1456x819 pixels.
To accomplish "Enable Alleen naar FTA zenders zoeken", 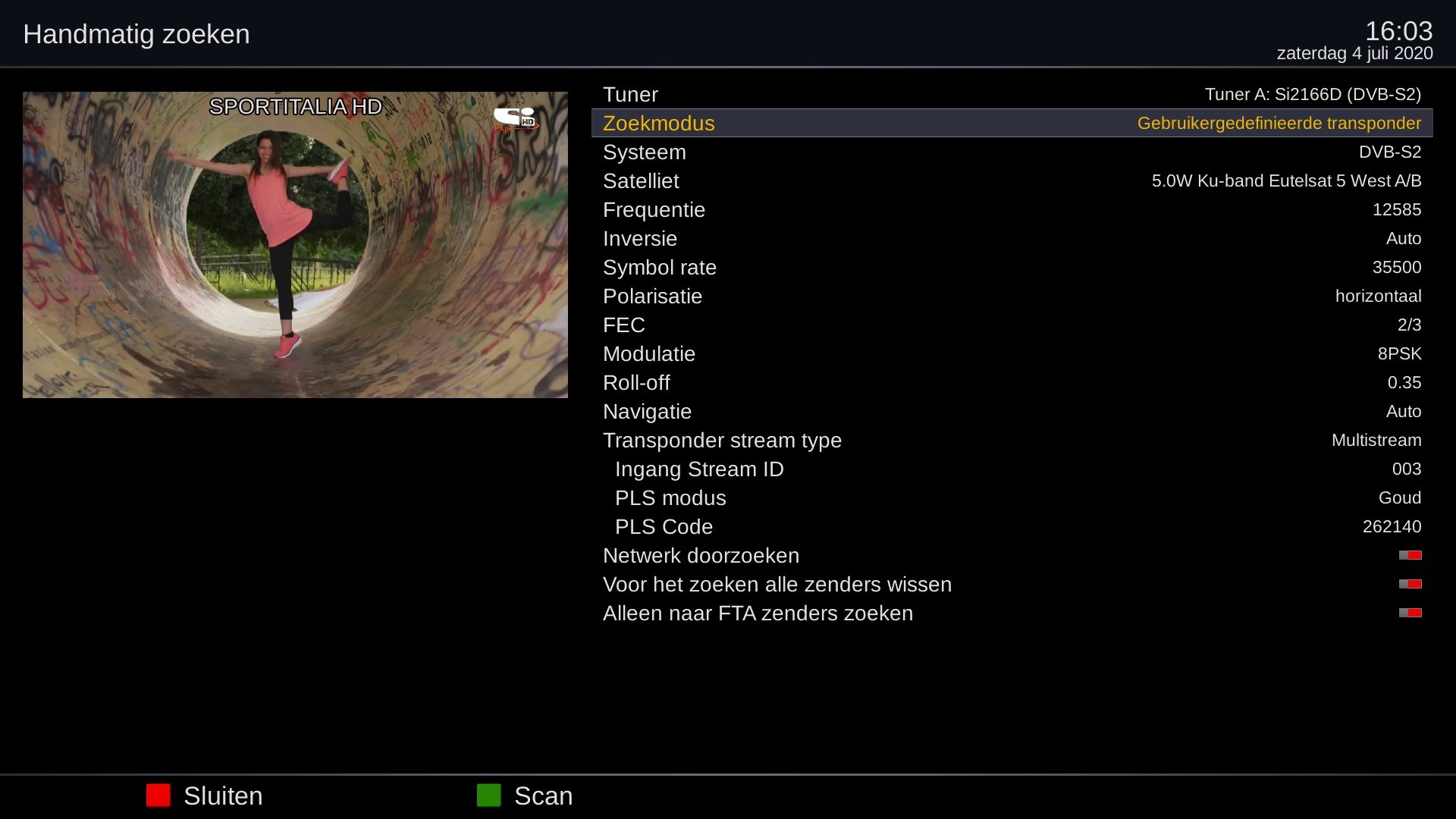I will coord(1410,613).
